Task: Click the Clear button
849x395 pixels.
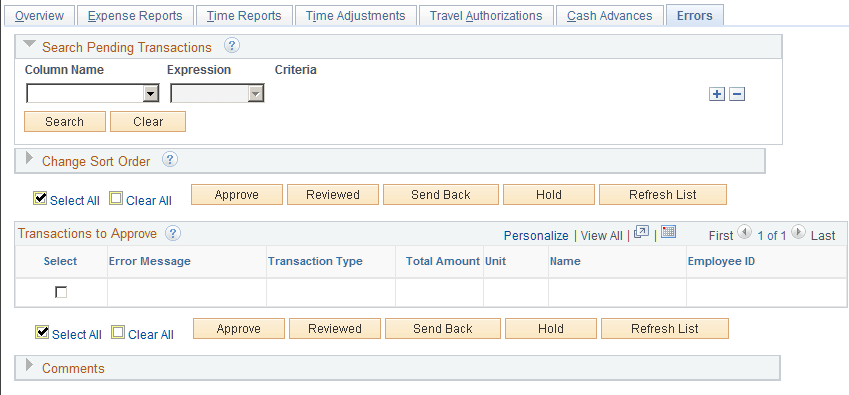Action: pos(148,122)
